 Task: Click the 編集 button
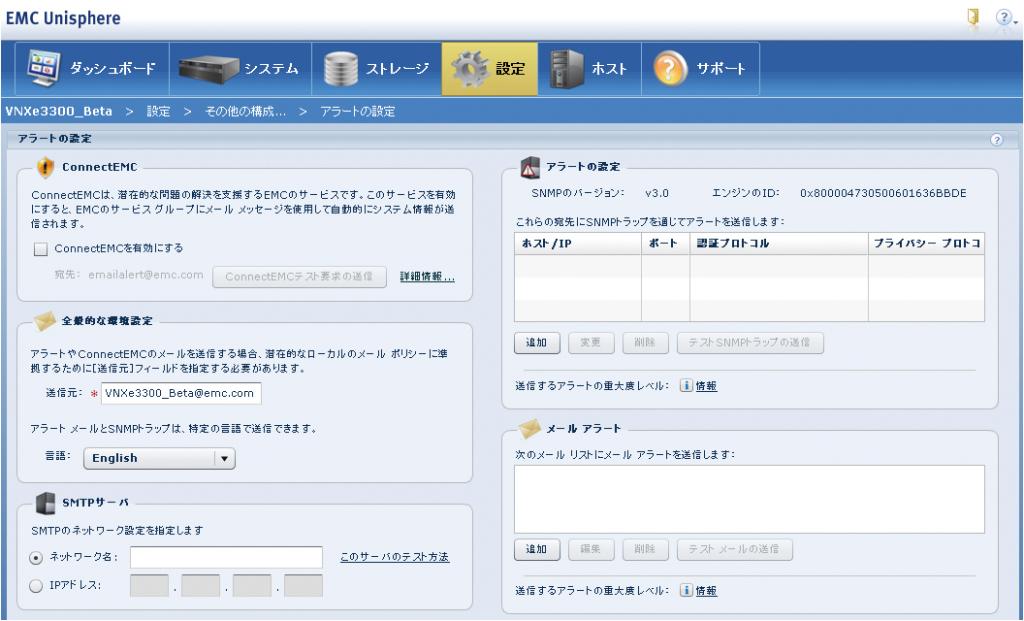tap(590, 549)
